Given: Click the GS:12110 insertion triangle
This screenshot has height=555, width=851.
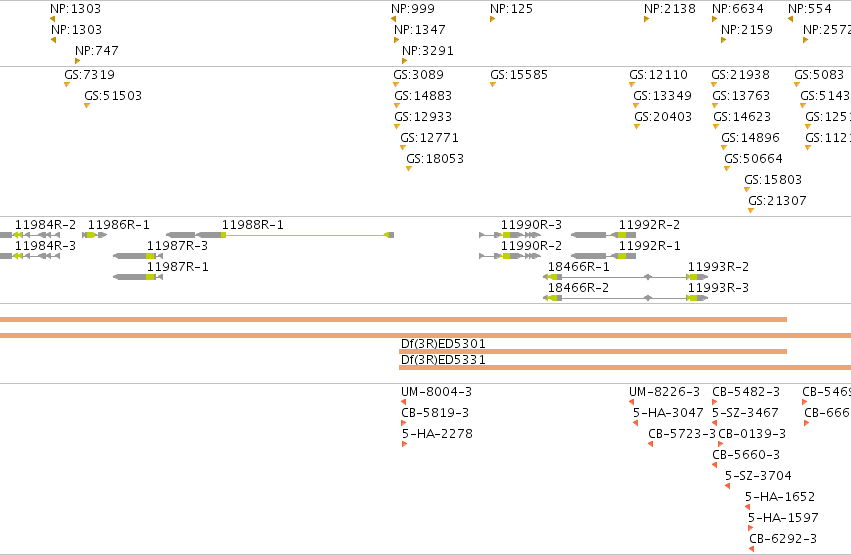Looking at the screenshot, I should [632, 85].
